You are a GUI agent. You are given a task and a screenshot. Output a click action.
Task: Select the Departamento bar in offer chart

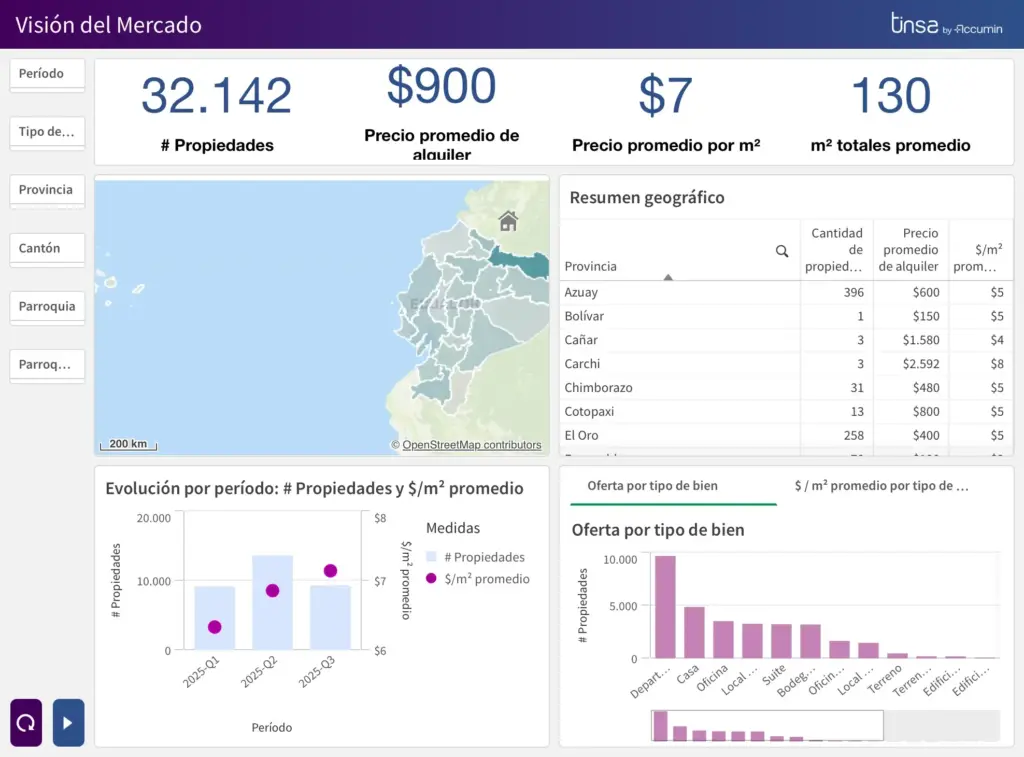665,606
